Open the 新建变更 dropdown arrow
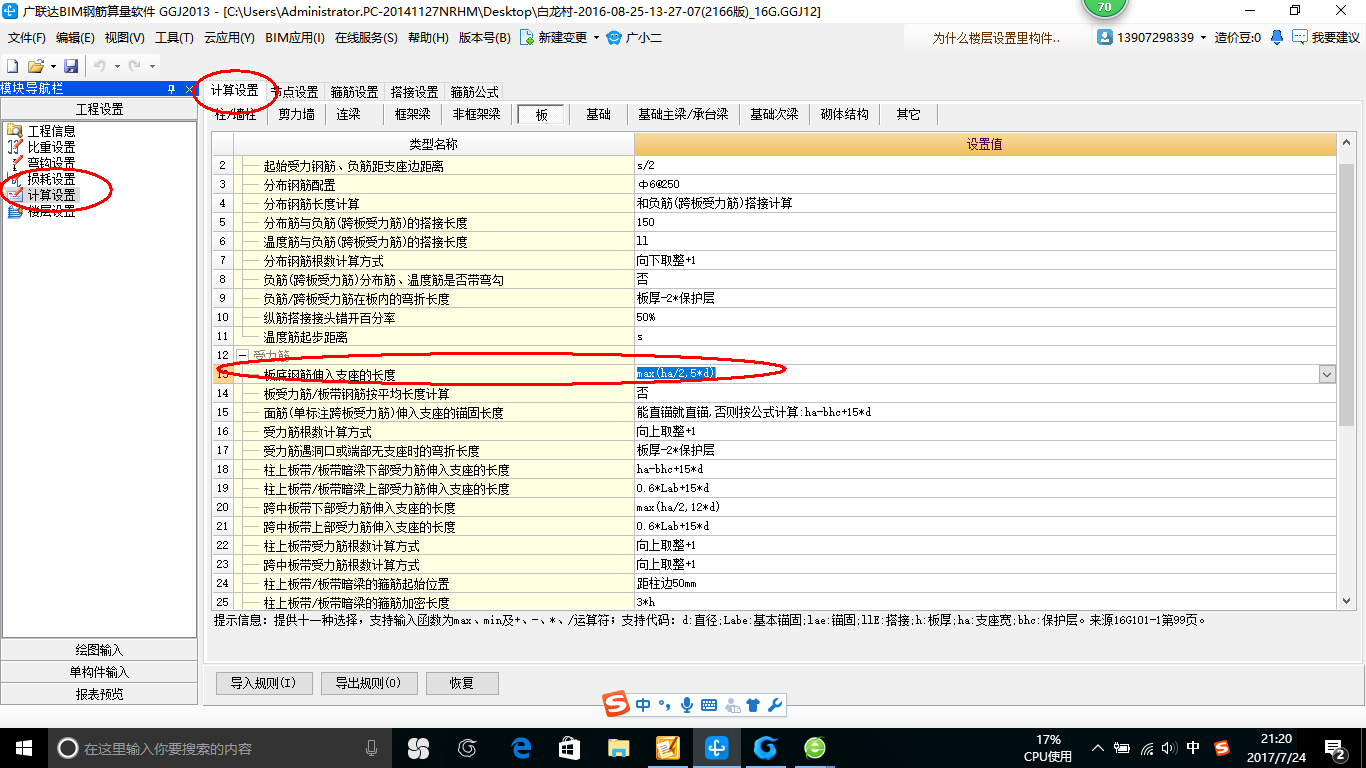Screen dimensions: 1366x768 point(596,38)
